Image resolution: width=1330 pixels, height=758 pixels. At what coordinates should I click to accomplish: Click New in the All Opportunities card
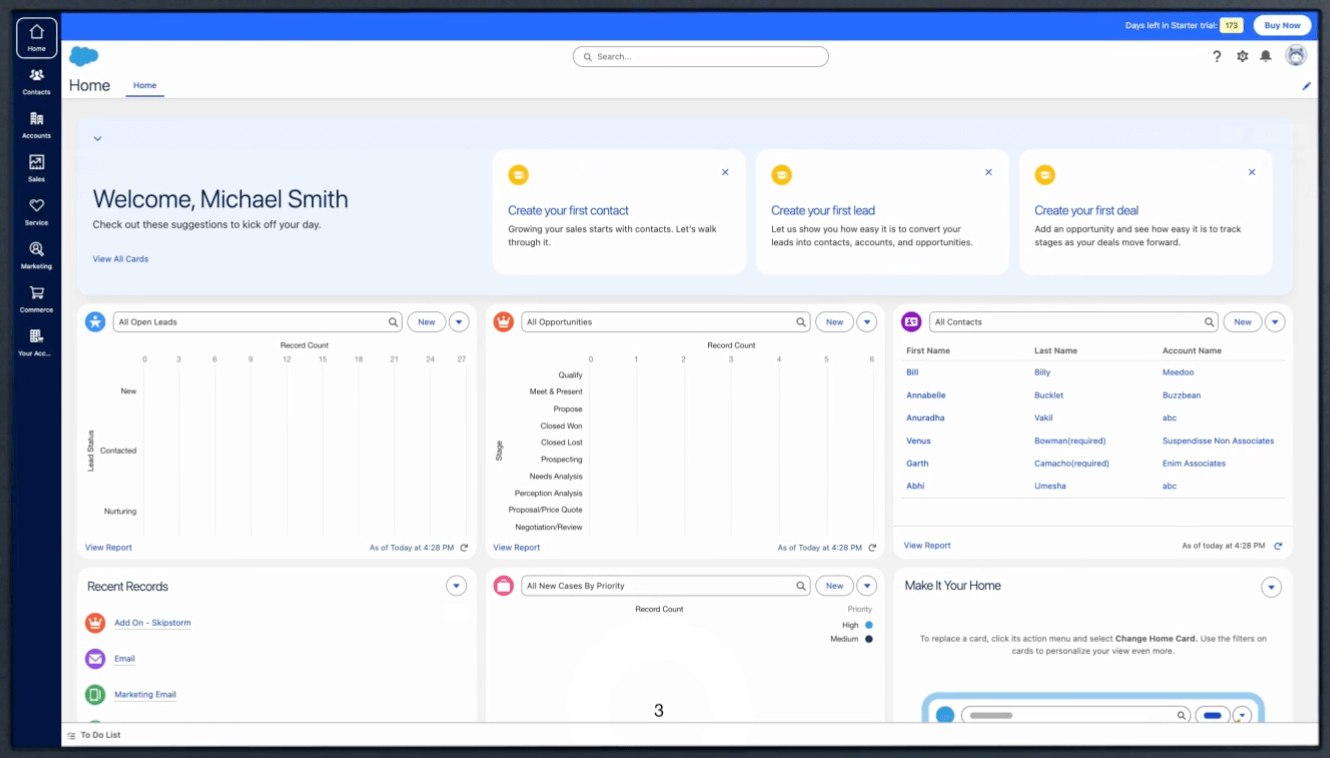834,322
